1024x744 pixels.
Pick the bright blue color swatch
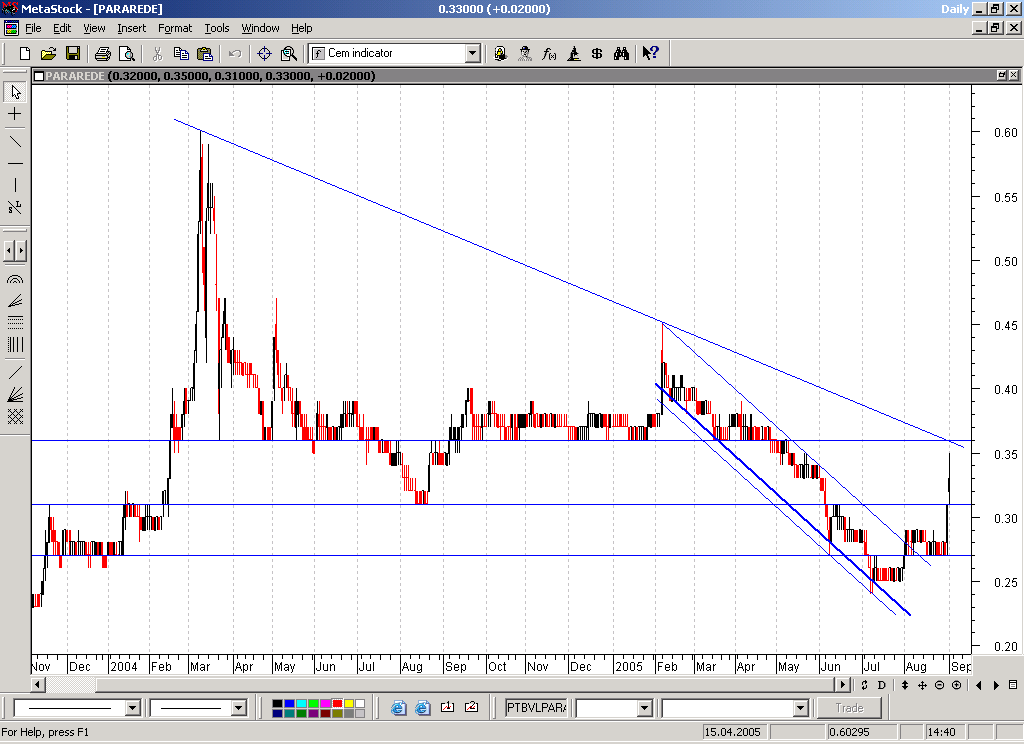pyautogui.click(x=289, y=704)
